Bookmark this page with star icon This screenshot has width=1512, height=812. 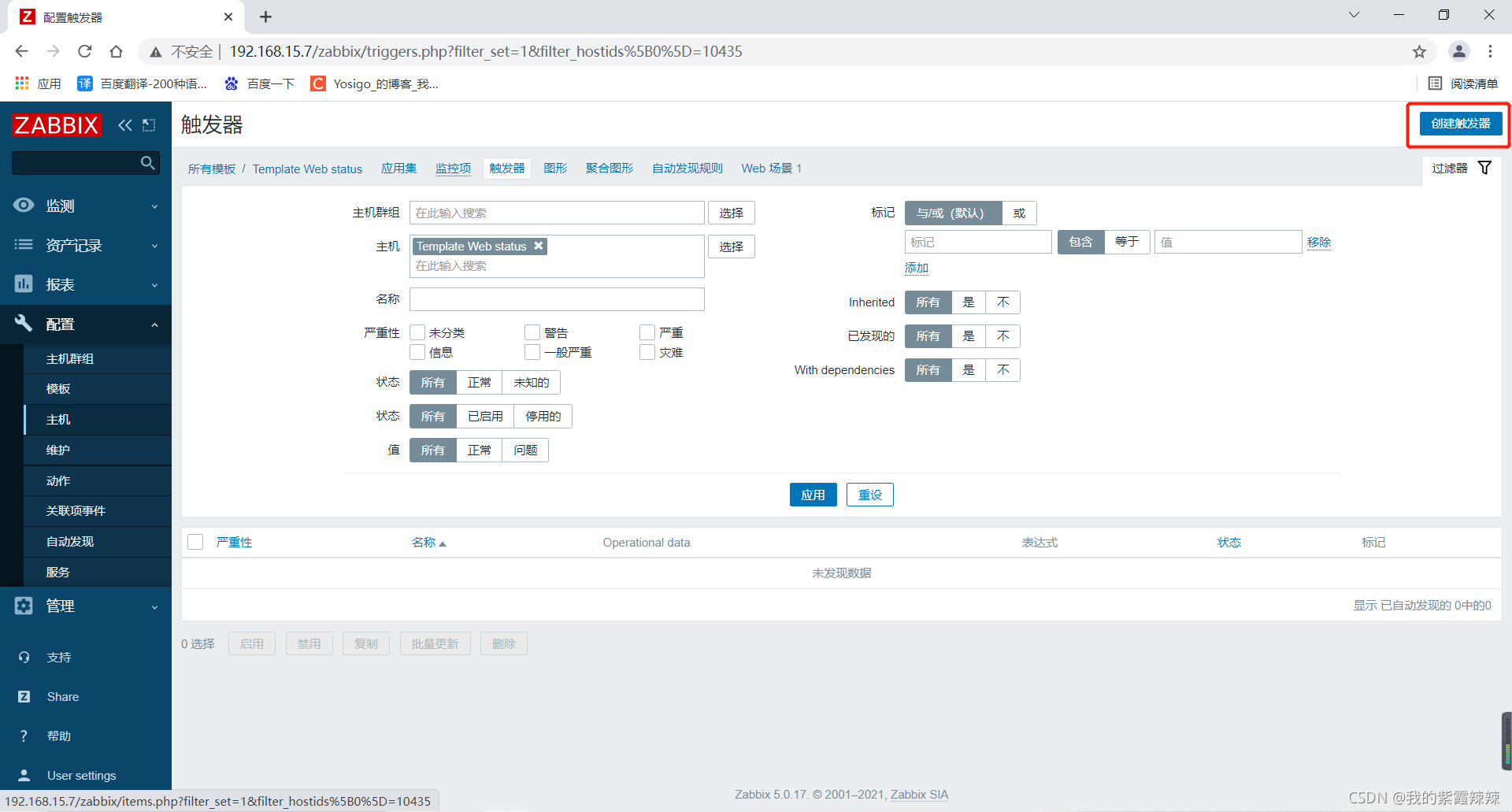[x=1419, y=52]
